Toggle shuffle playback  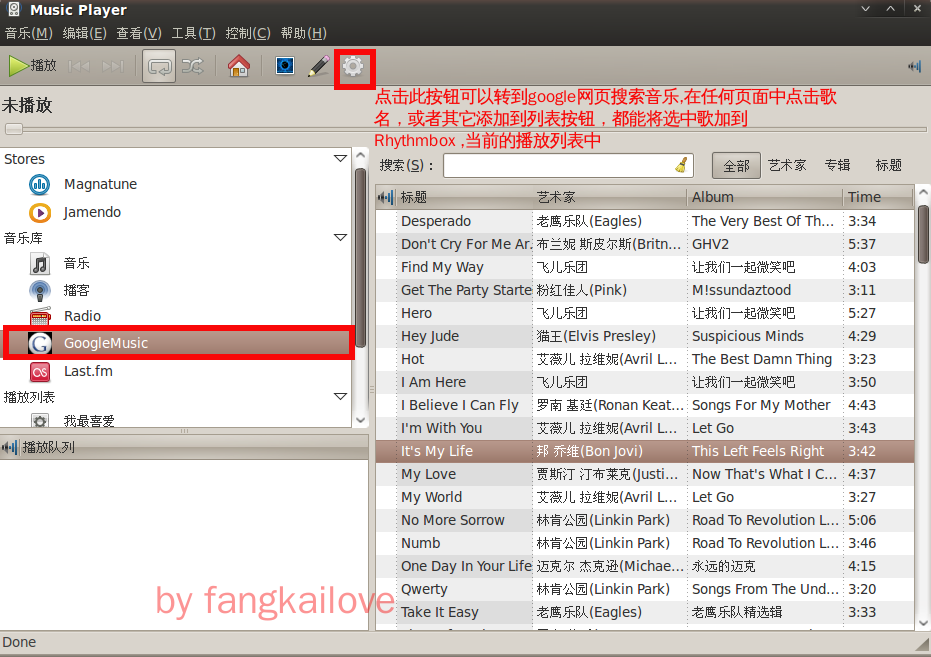pos(192,66)
